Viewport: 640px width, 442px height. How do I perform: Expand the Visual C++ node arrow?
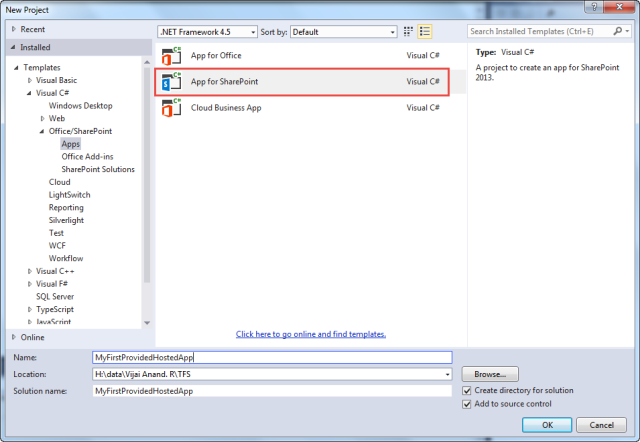(x=29, y=271)
